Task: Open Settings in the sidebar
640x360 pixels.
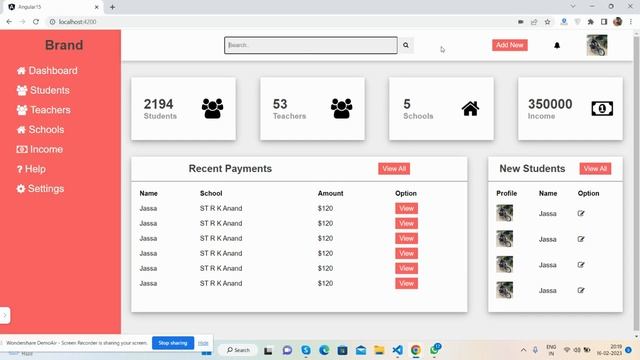Action: (40, 189)
